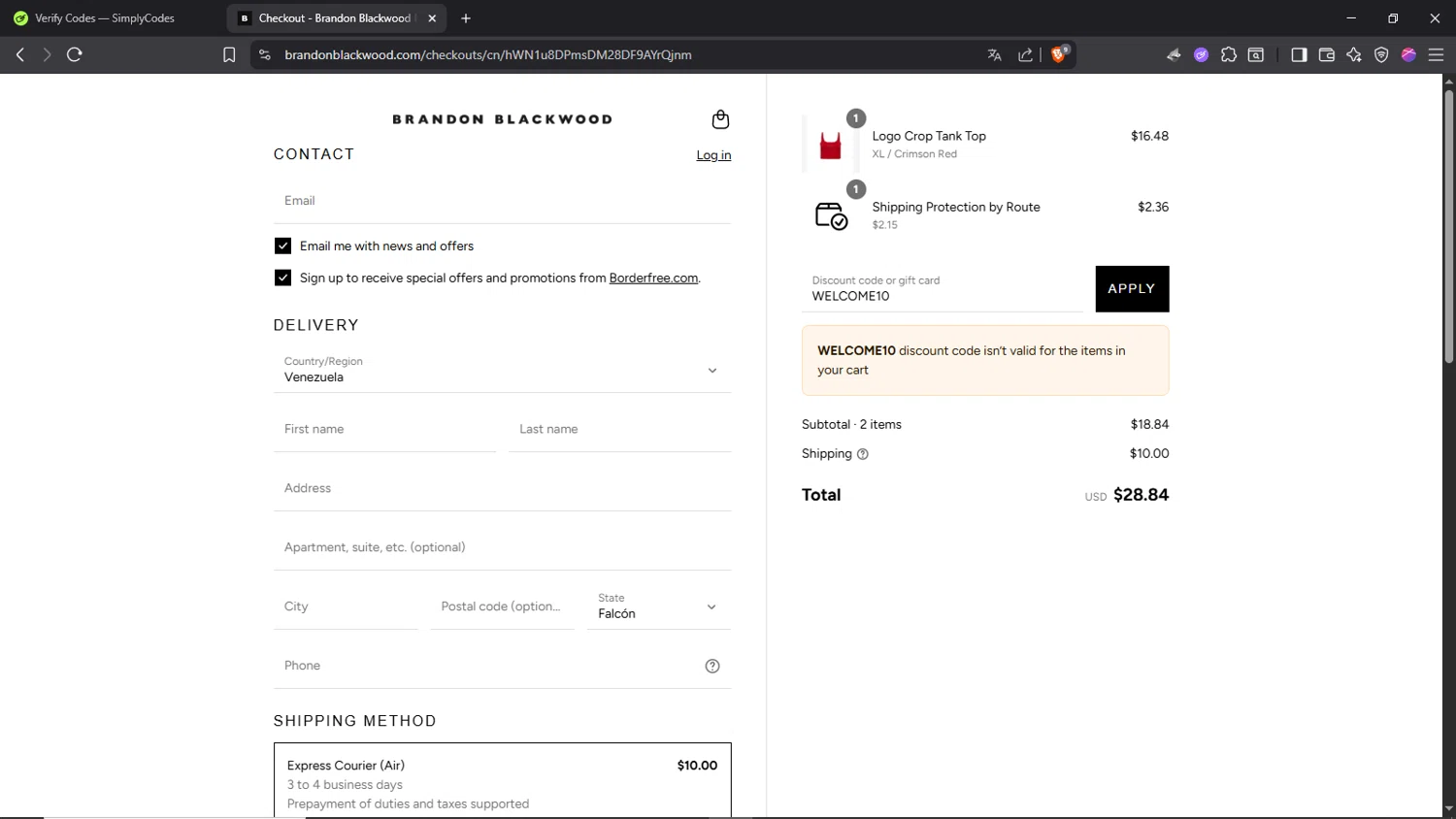This screenshot has width=1456, height=819.
Task: Click the Logo Crop Tank Top thumbnail
Action: tap(831, 145)
